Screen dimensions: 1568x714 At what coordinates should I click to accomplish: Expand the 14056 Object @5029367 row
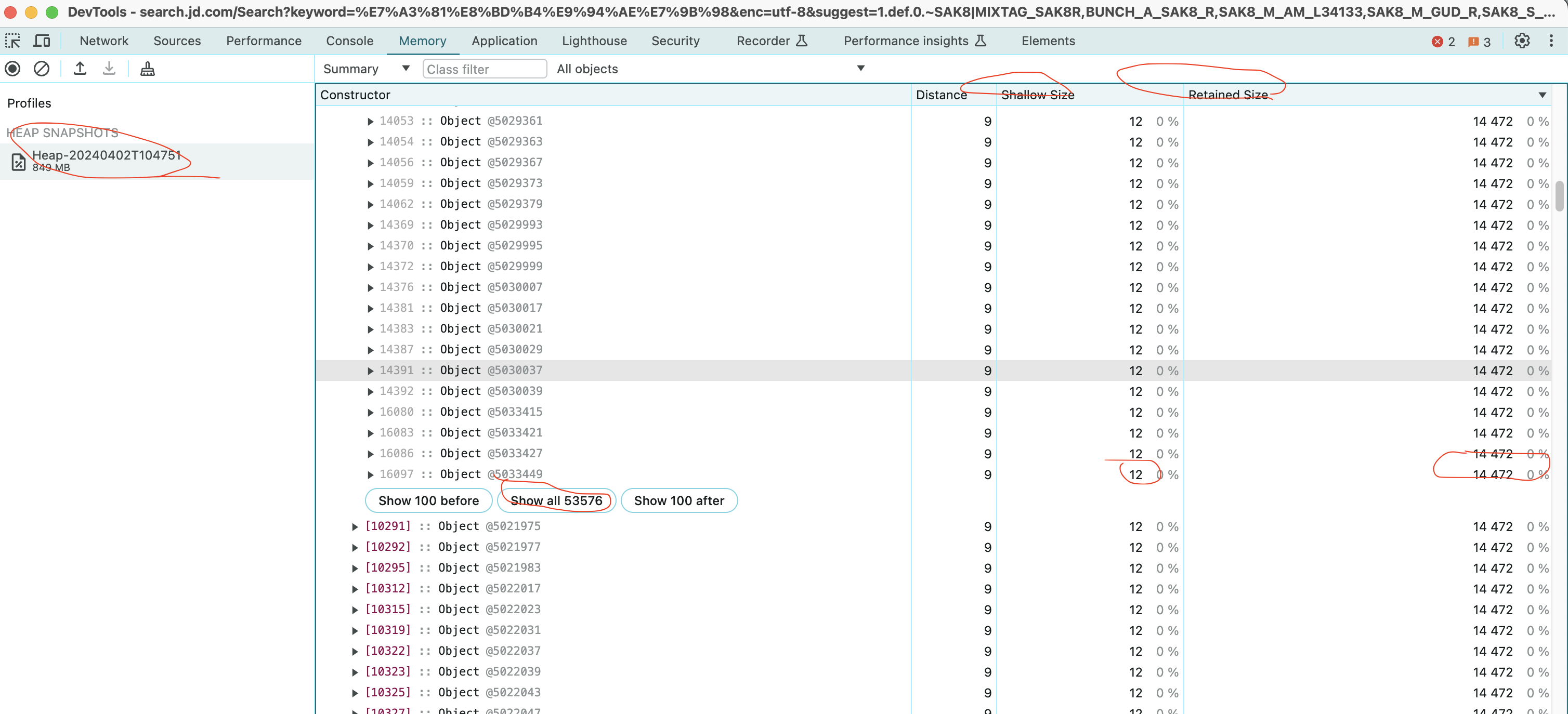pos(370,163)
